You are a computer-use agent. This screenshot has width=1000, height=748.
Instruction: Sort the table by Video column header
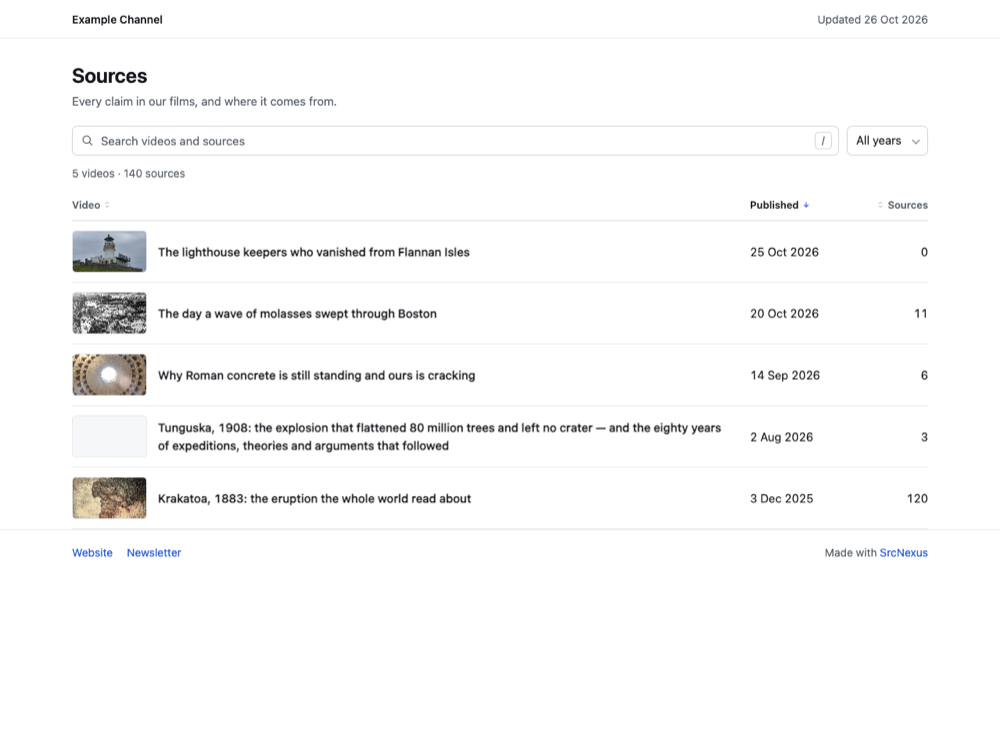click(x=91, y=205)
